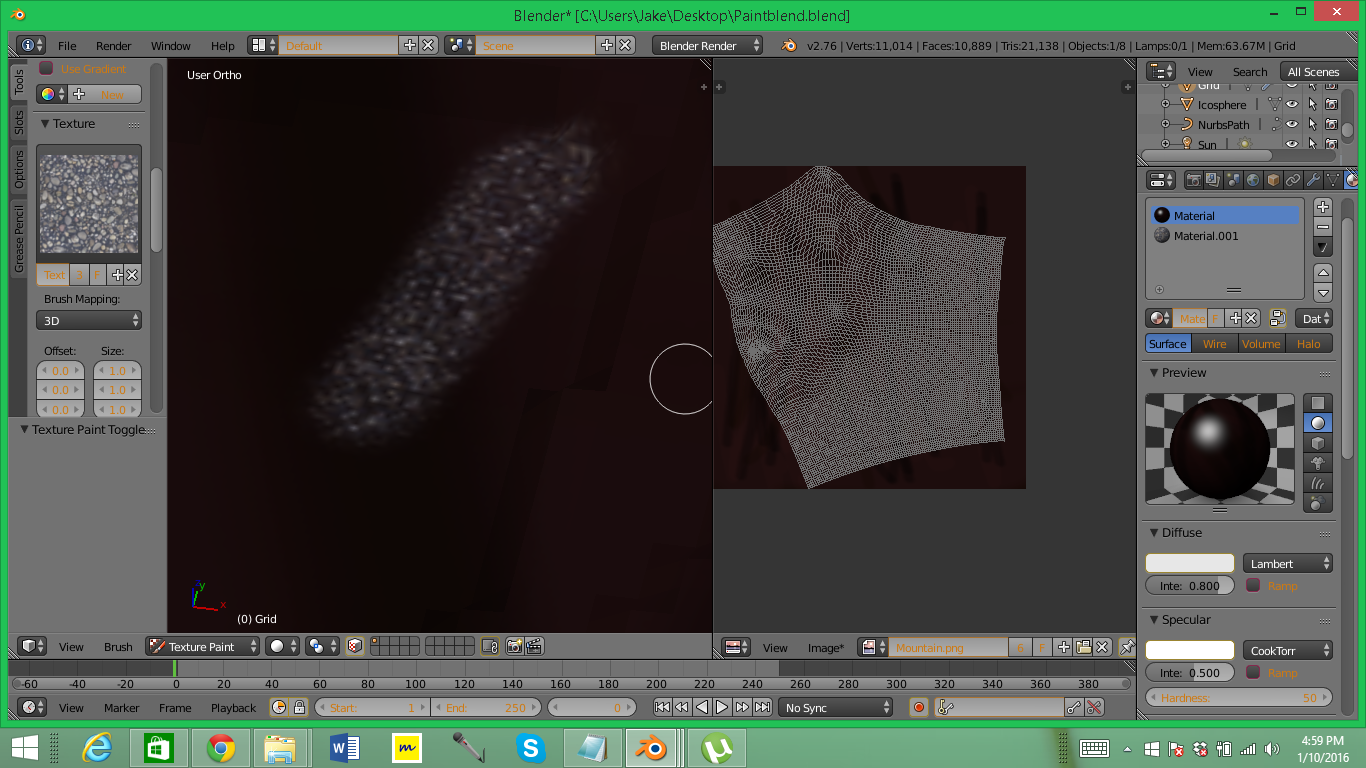Open the render properties tab (camera icon)
The image size is (1366, 768).
coord(1193,180)
